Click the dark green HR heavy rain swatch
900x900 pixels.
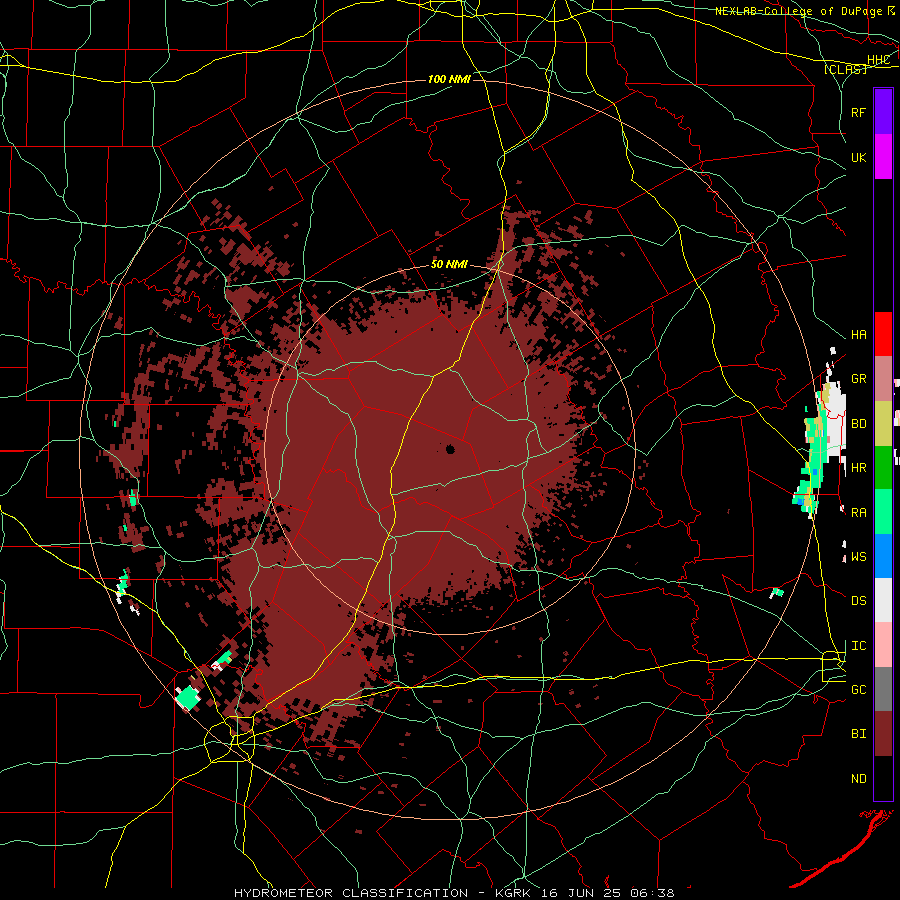(x=883, y=468)
